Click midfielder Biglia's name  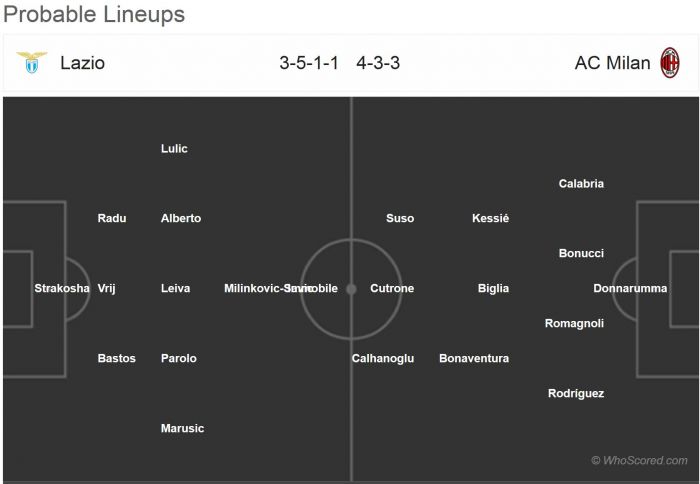click(x=493, y=288)
